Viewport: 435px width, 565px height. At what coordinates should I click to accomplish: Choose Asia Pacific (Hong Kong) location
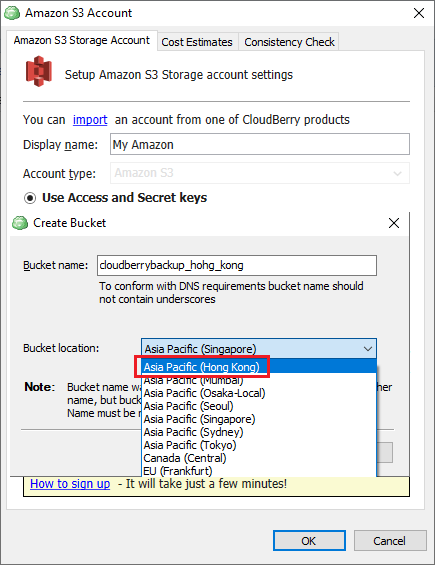[259, 367]
